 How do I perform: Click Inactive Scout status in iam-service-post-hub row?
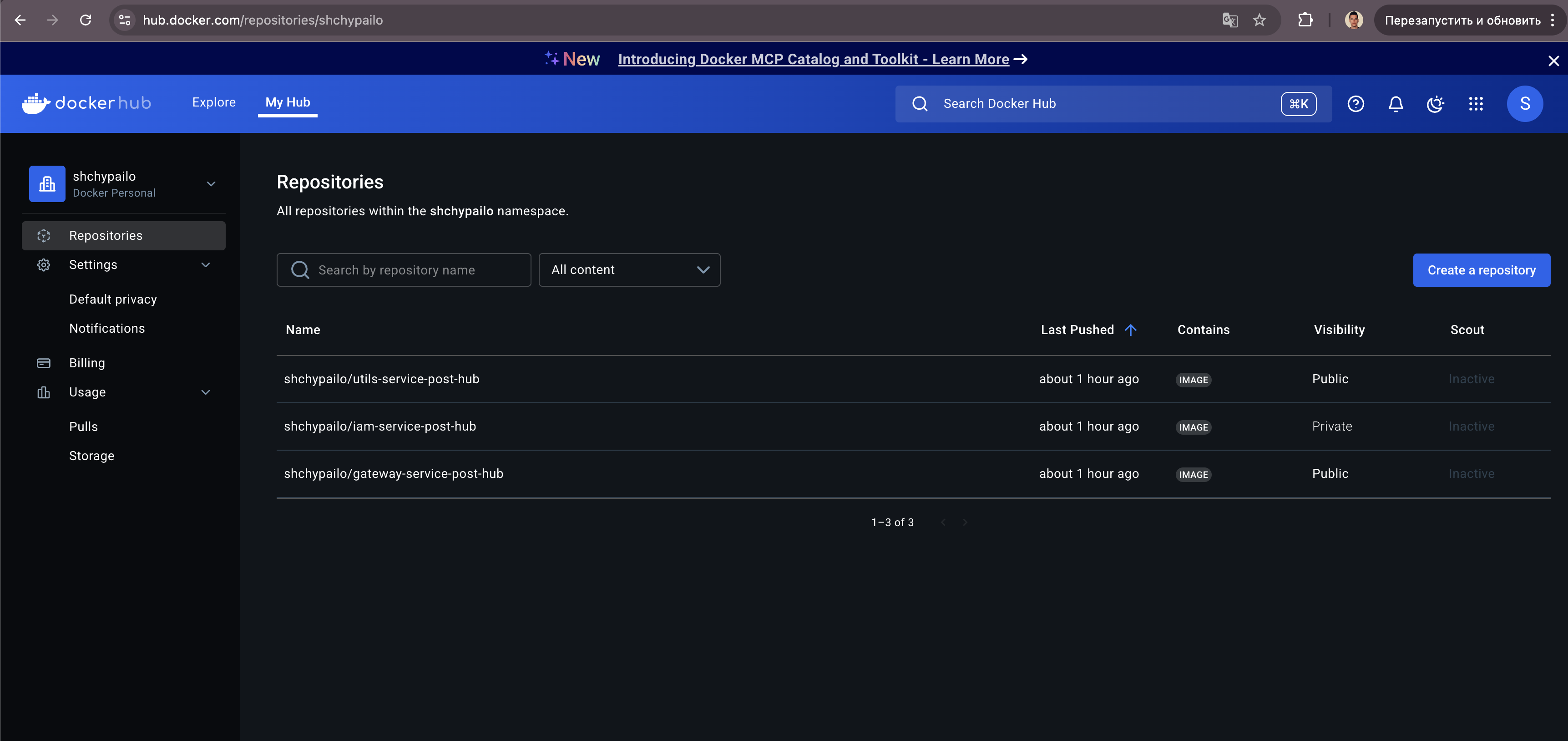(1471, 426)
